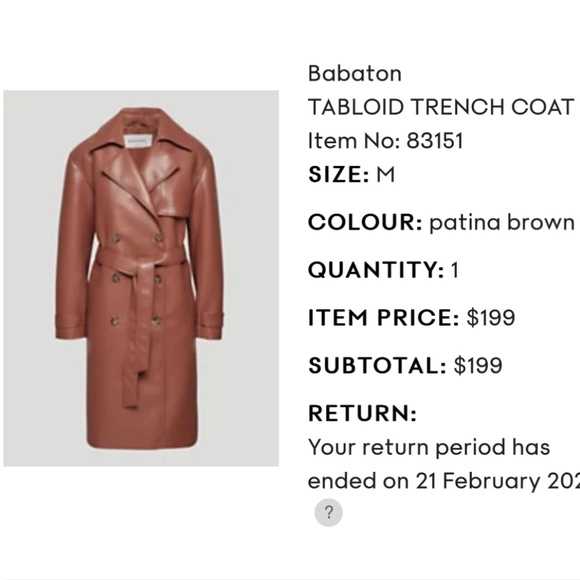Click the question mark help icon

(328, 513)
